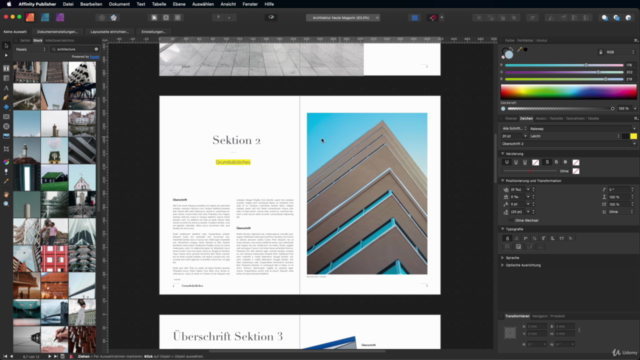Toggle all caps 'TT' in Typografie
640x360 pixels.
click(x=562, y=238)
